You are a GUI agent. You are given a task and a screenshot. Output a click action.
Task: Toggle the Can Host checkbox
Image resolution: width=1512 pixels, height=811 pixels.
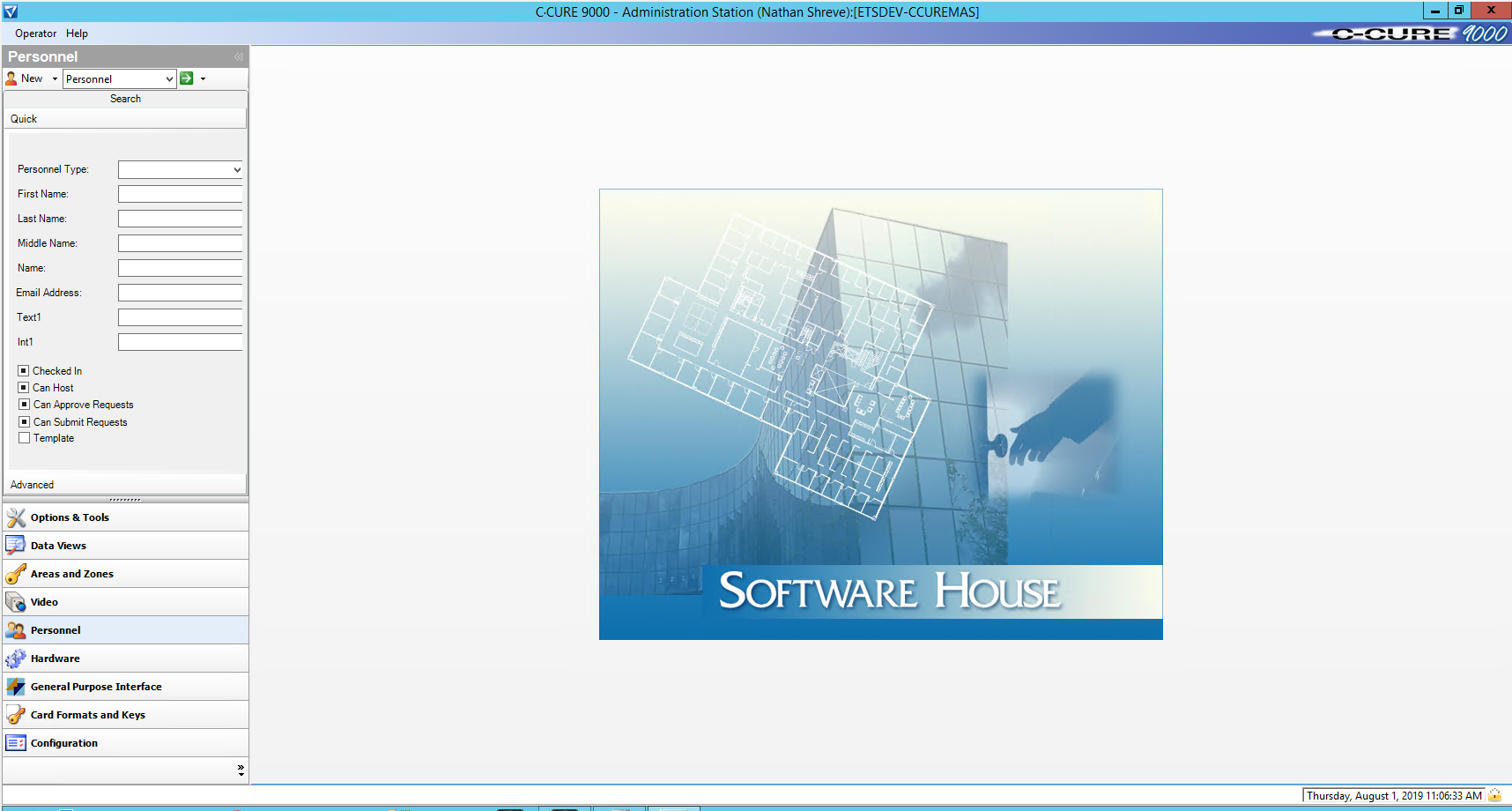click(24, 388)
